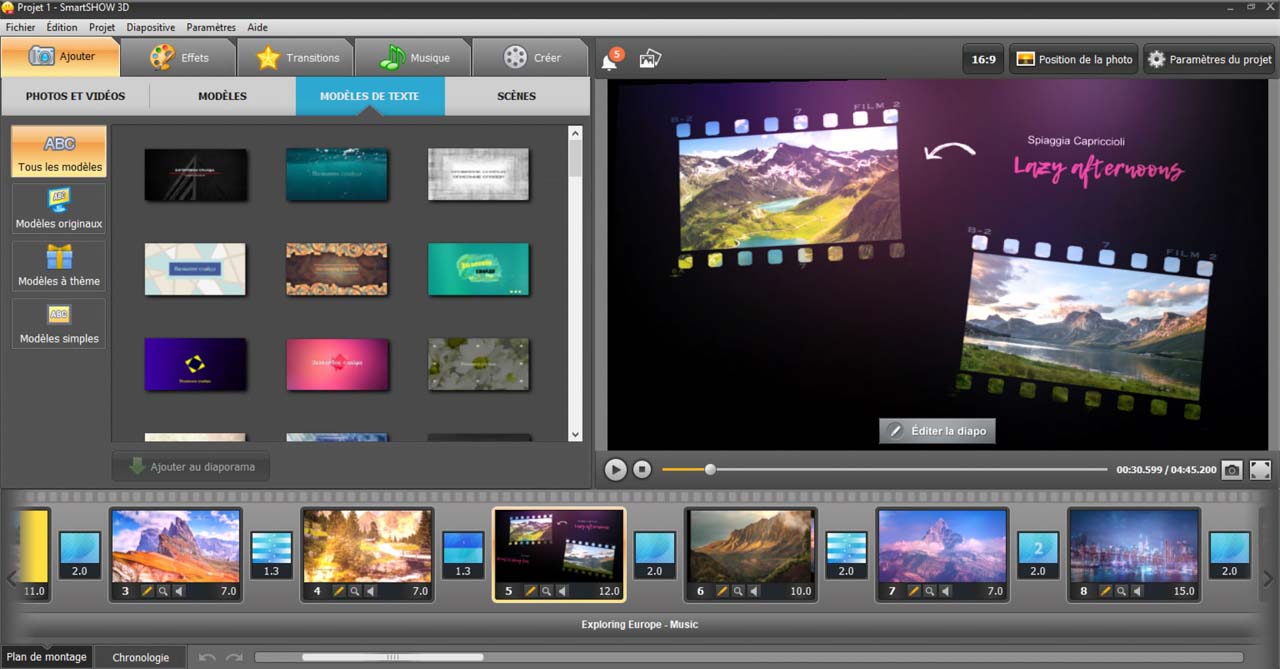Redo the last action
Image resolution: width=1280 pixels, height=669 pixels.
click(234, 657)
